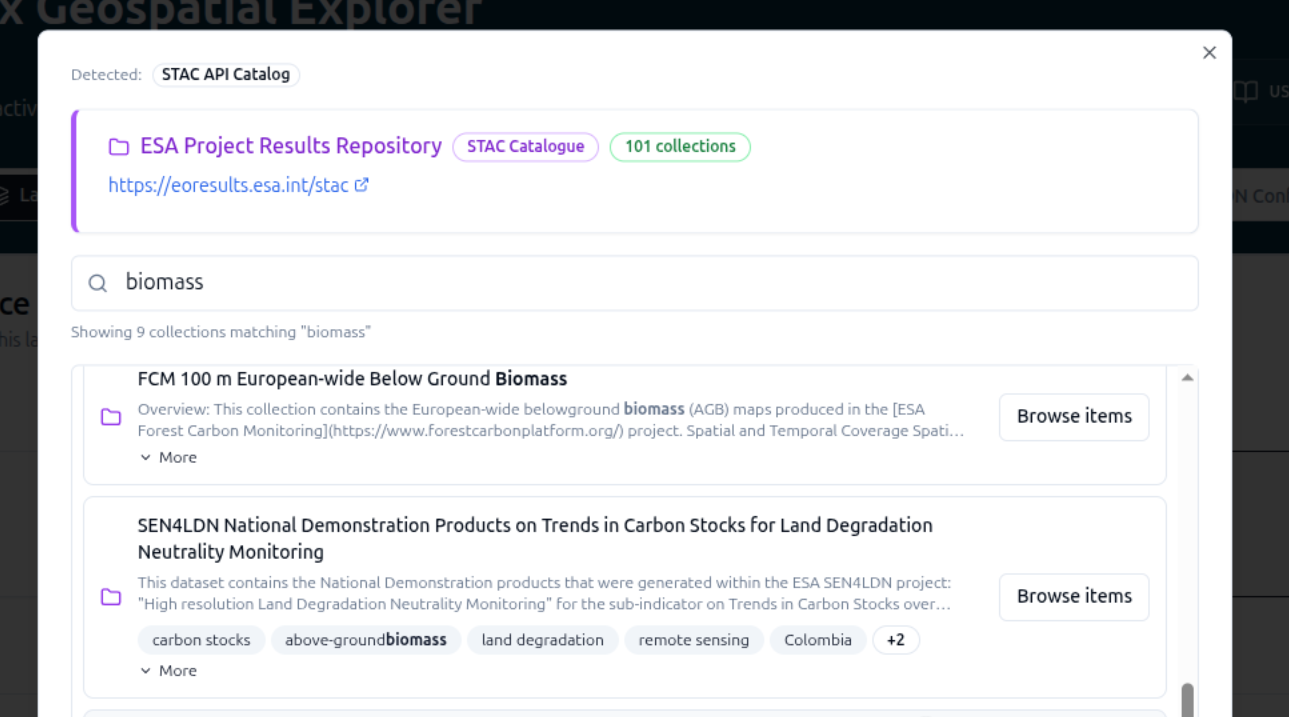Open the eoresults.esa.int/stac link

(228, 185)
